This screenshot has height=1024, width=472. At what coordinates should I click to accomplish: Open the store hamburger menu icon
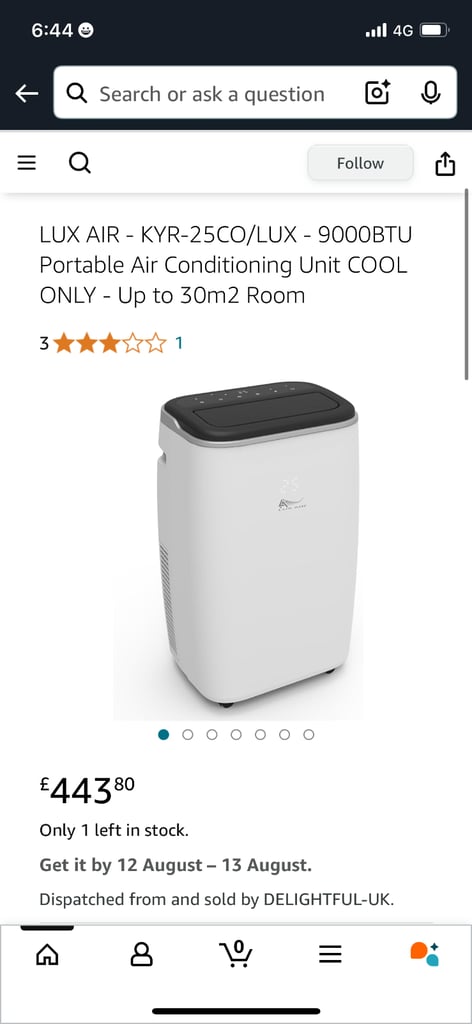point(26,163)
